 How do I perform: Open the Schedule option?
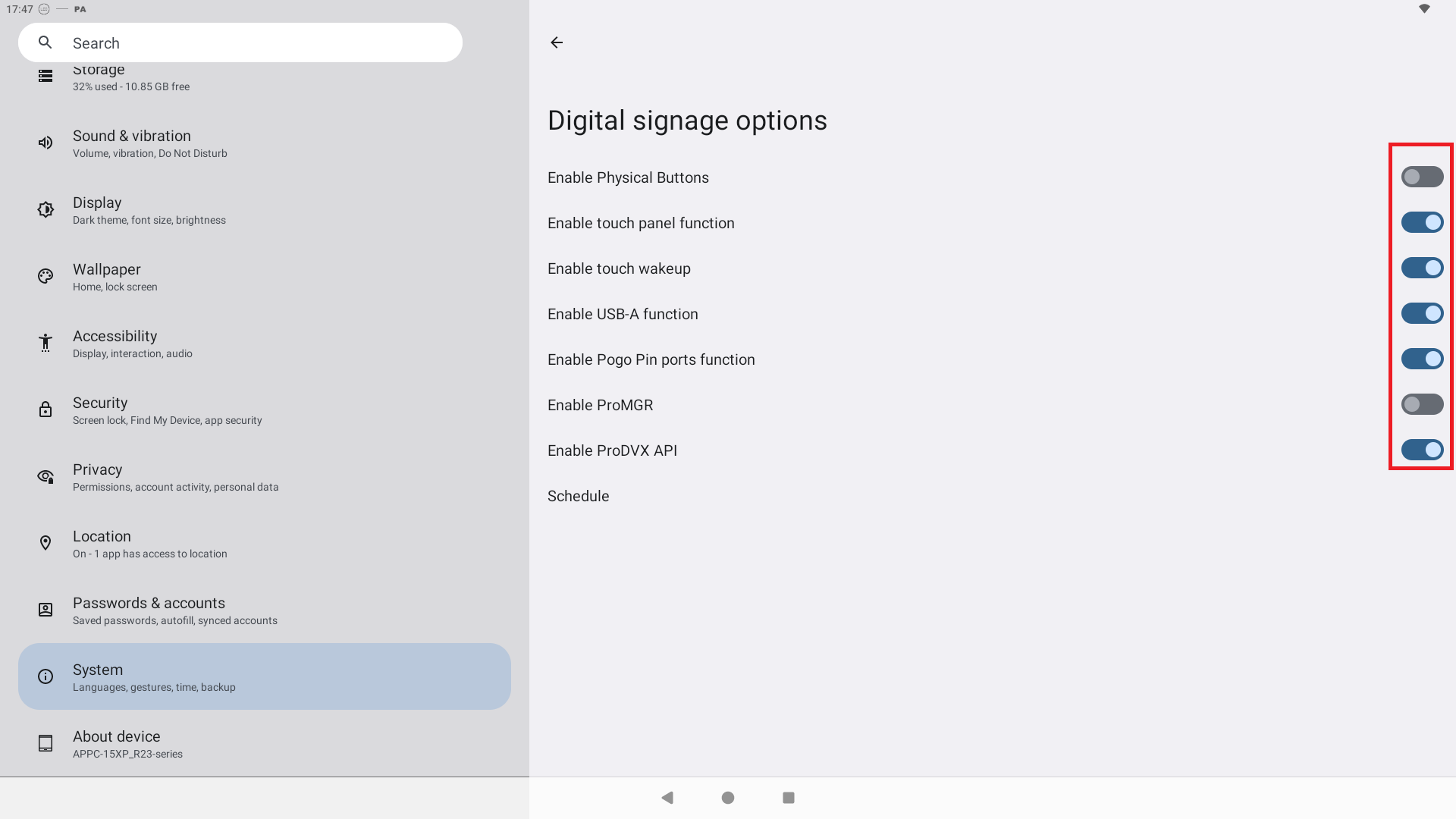coord(993,496)
